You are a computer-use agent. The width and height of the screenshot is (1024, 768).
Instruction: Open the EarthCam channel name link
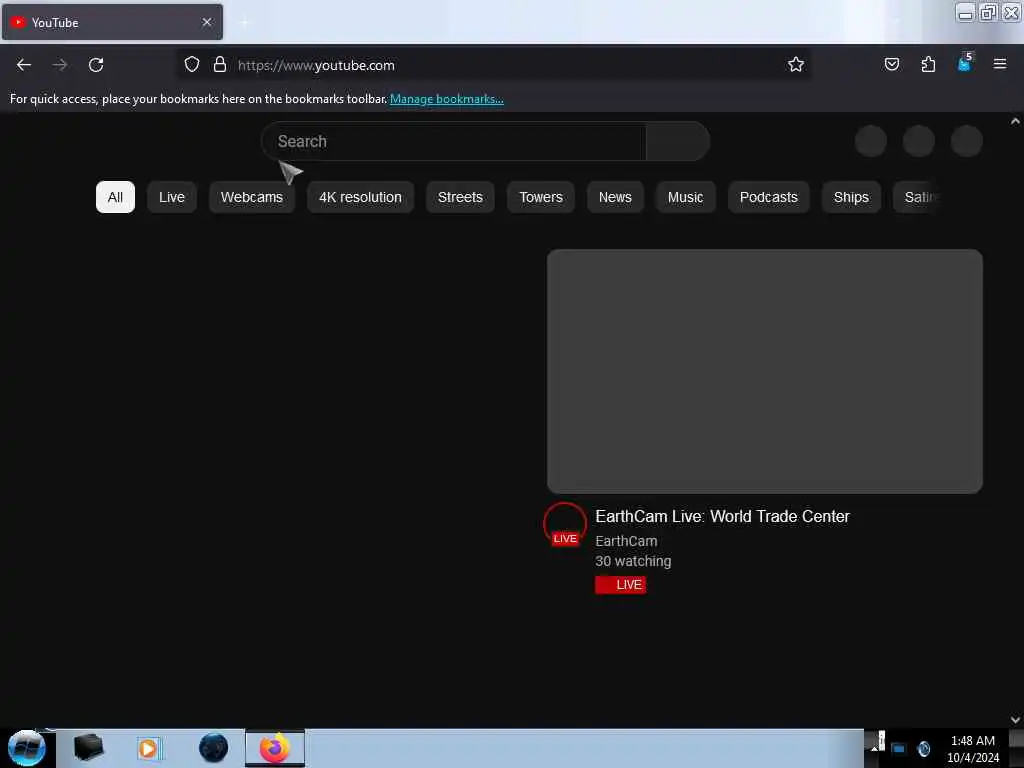pos(626,541)
